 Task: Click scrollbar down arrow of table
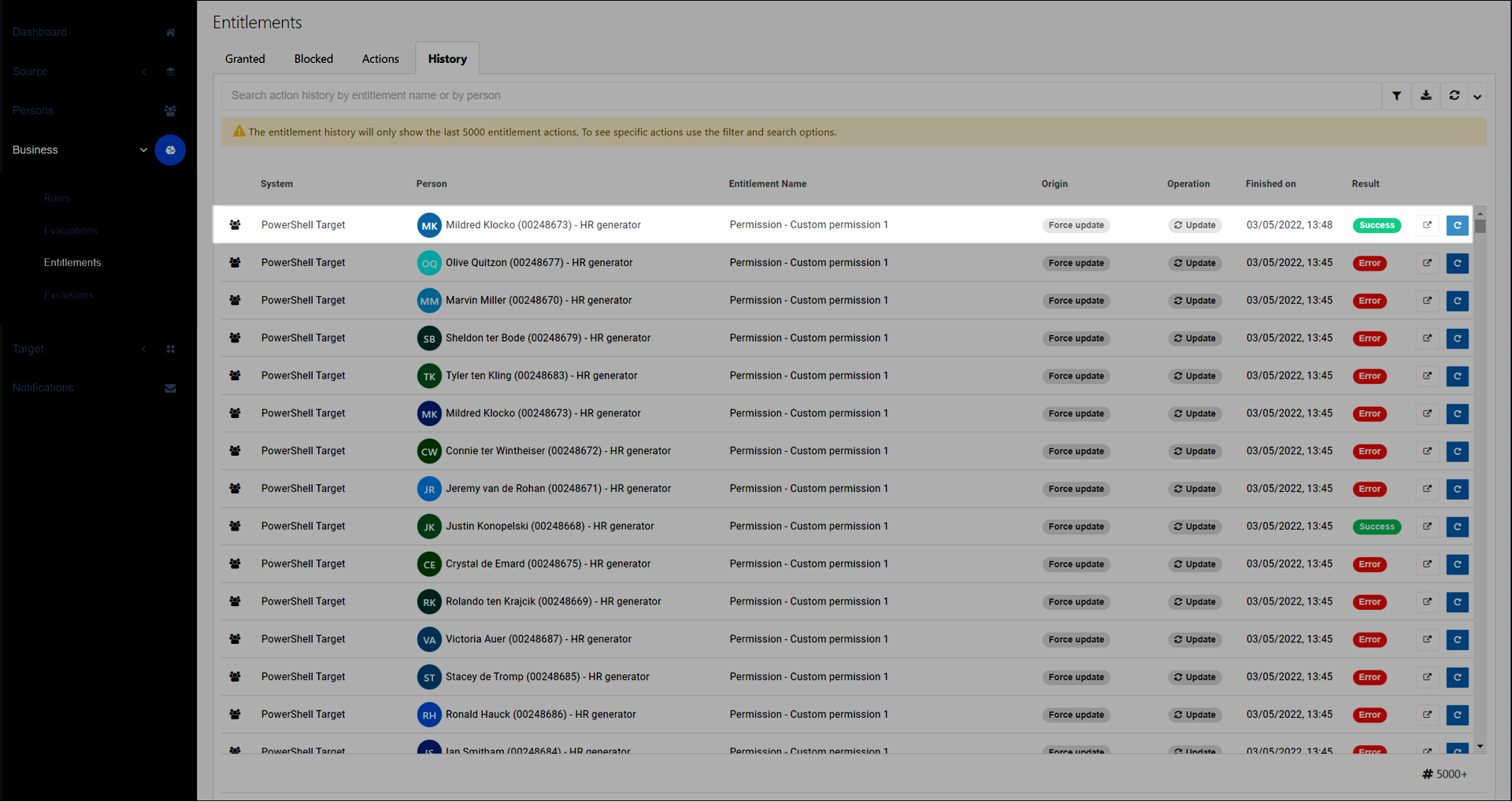tap(1480, 747)
